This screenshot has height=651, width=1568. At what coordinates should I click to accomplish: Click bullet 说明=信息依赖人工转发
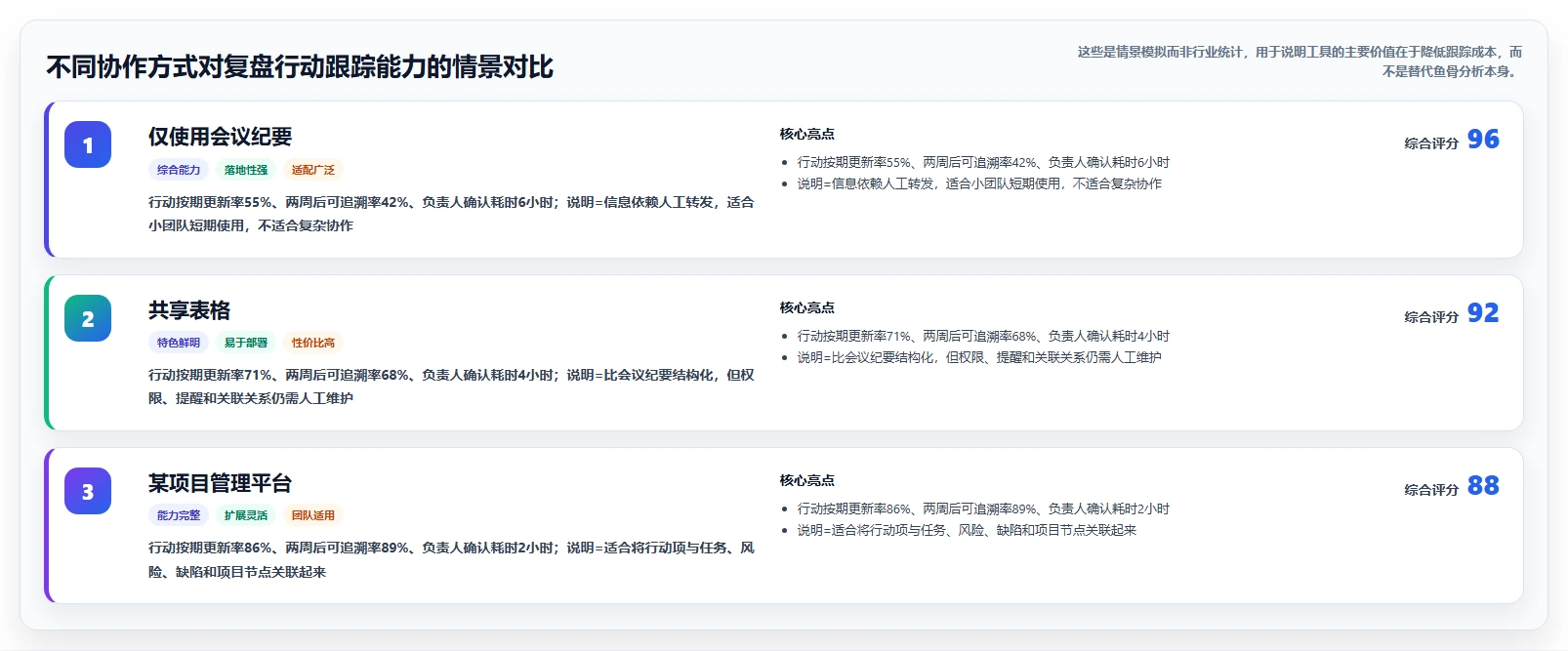click(x=979, y=184)
